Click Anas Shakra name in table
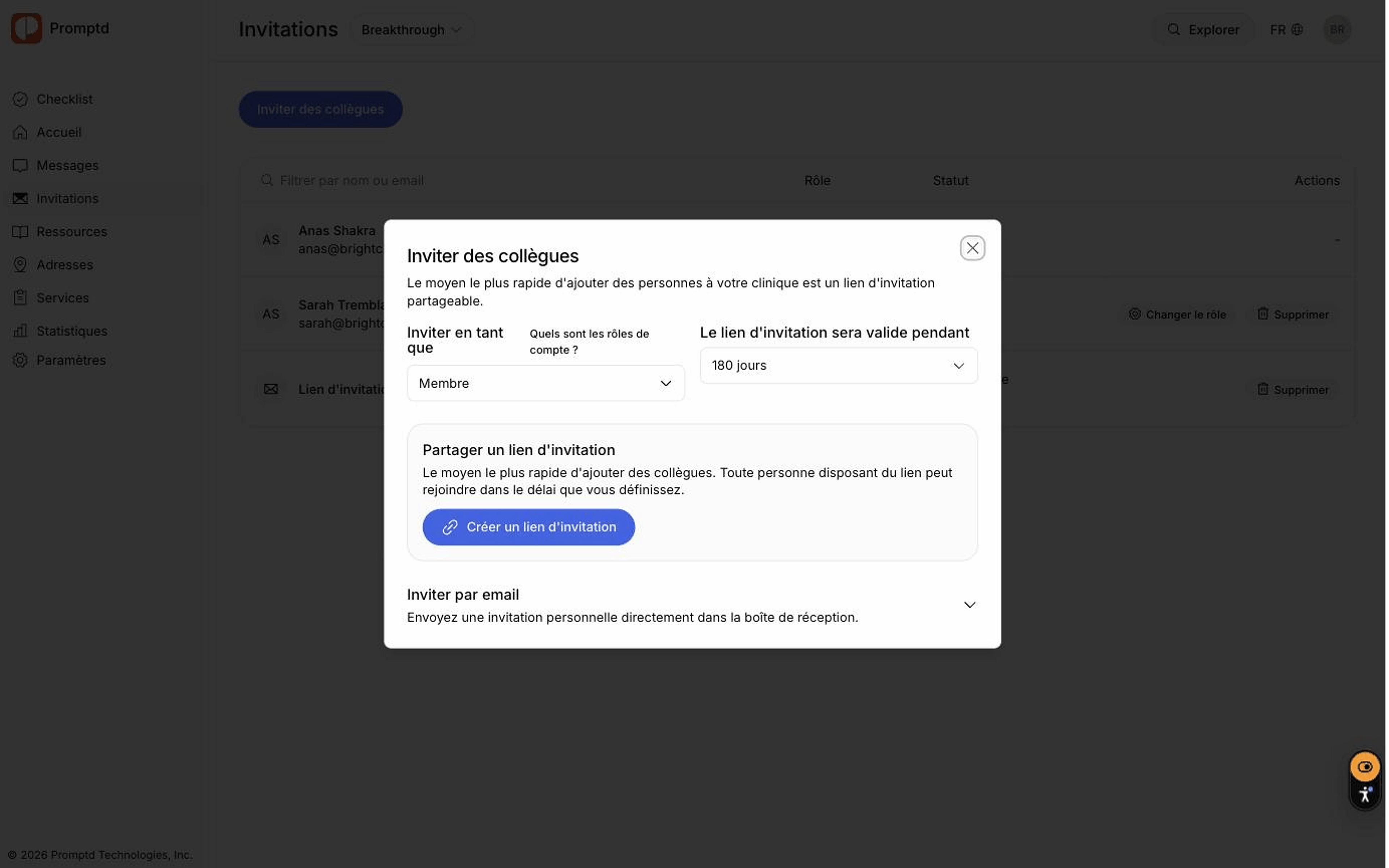 337,231
